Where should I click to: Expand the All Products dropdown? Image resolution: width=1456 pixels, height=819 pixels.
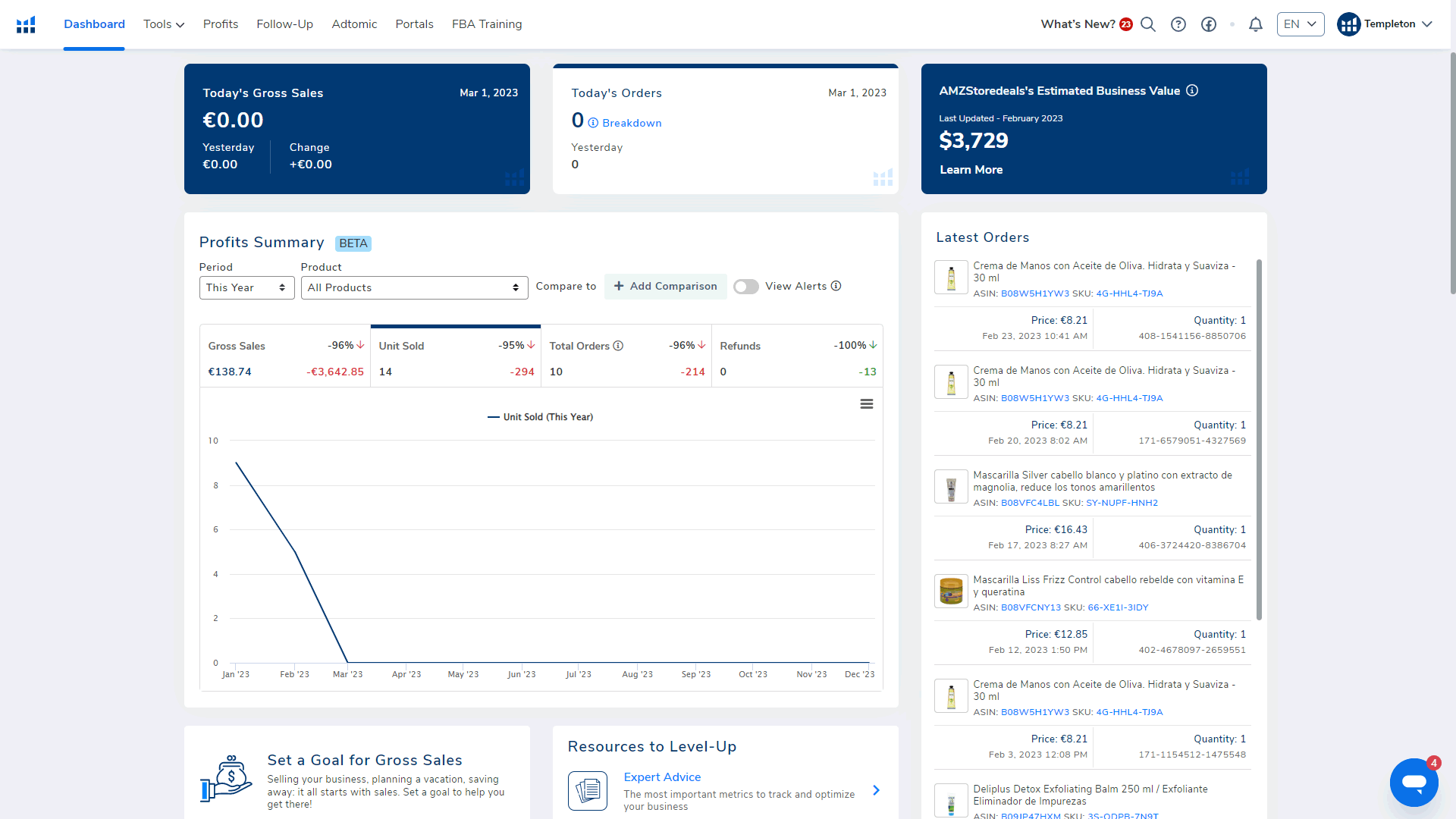pyautogui.click(x=413, y=287)
